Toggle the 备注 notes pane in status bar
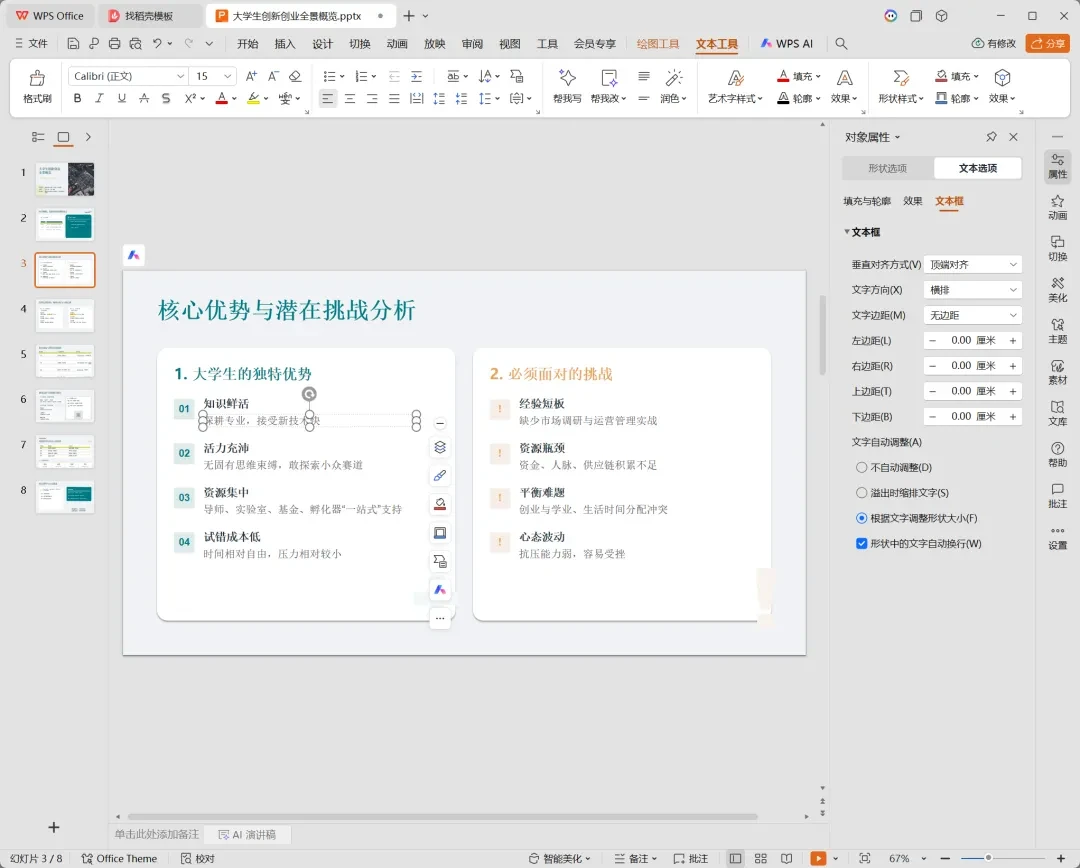Image resolution: width=1080 pixels, height=868 pixels. (635, 858)
